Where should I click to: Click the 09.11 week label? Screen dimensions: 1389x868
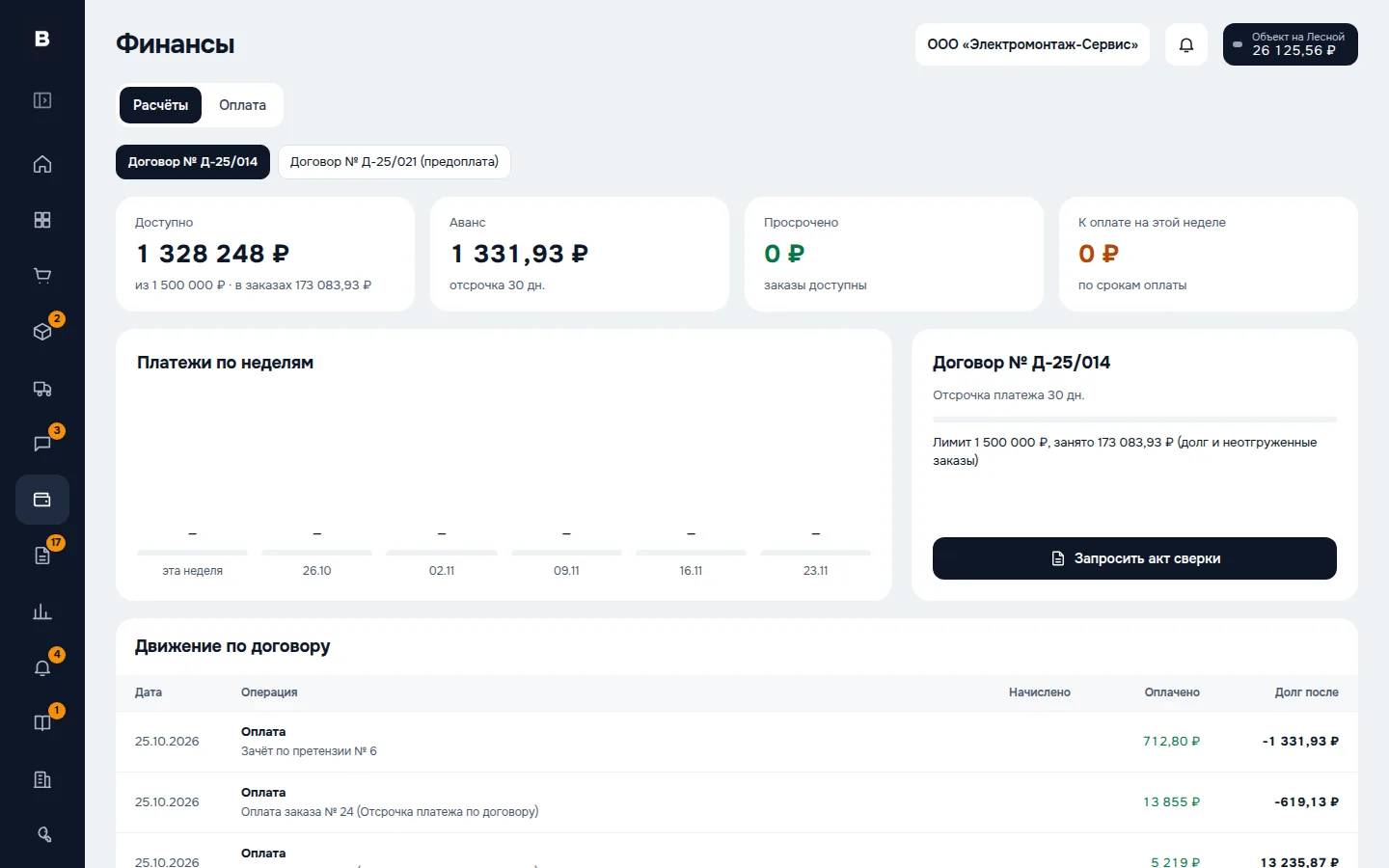click(x=566, y=571)
